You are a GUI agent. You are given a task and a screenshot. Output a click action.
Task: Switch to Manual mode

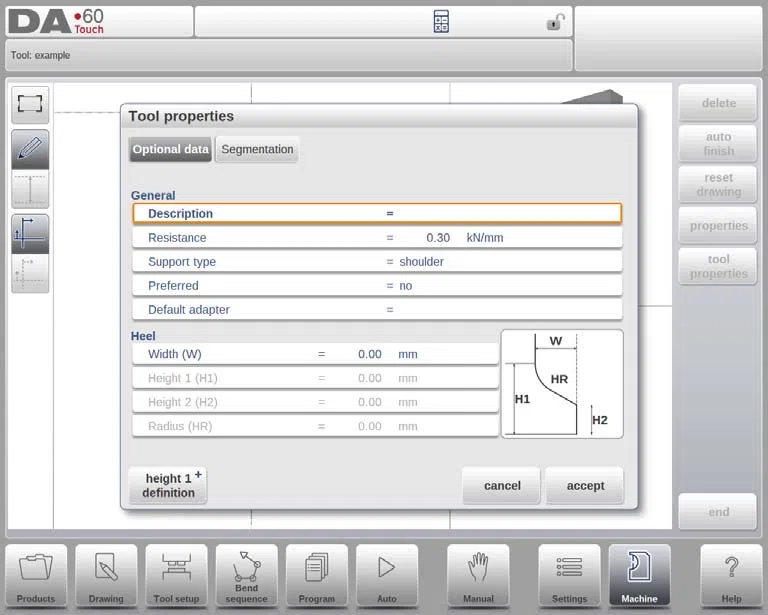(x=478, y=576)
